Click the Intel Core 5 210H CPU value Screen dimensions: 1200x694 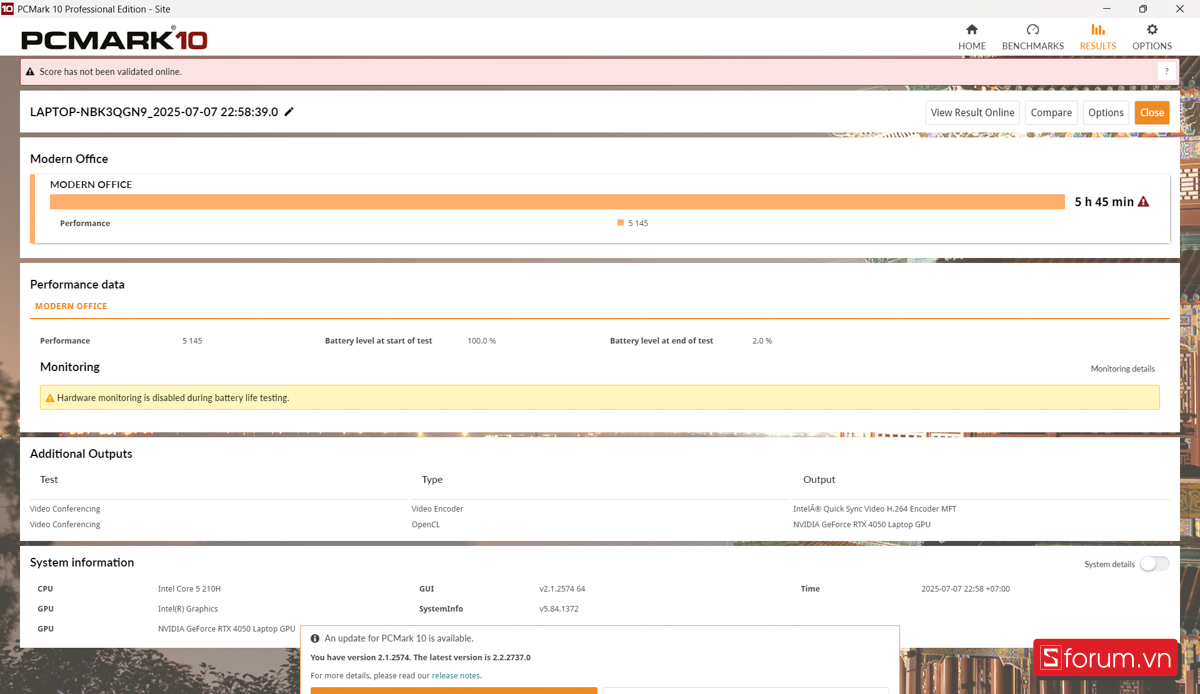189,589
